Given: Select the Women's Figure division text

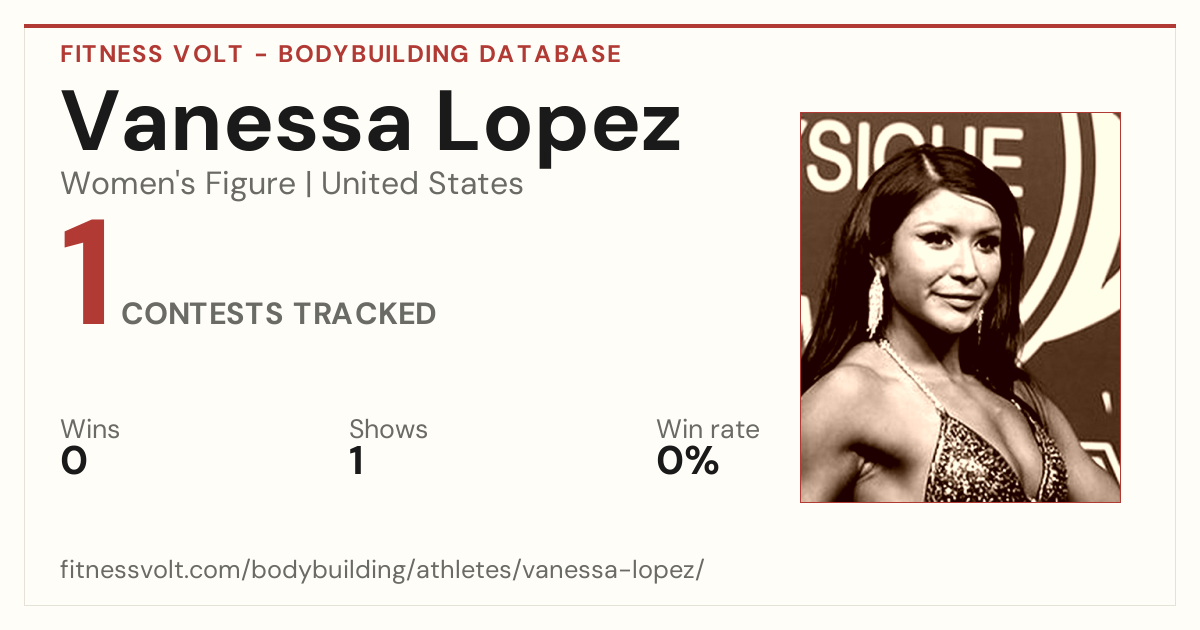Looking at the screenshot, I should point(178,184).
